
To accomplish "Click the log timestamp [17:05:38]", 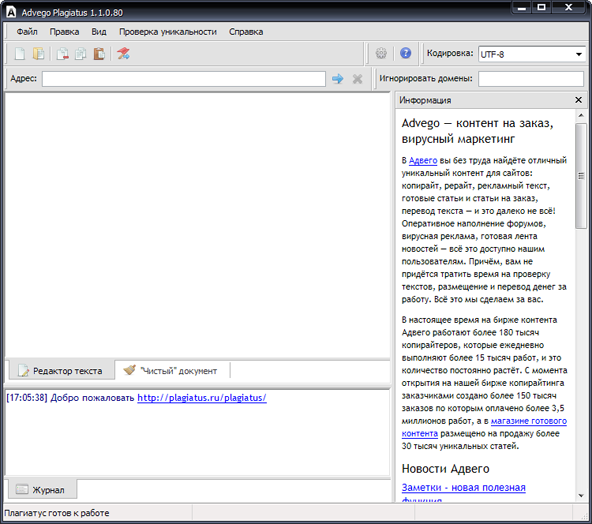I will (27, 398).
